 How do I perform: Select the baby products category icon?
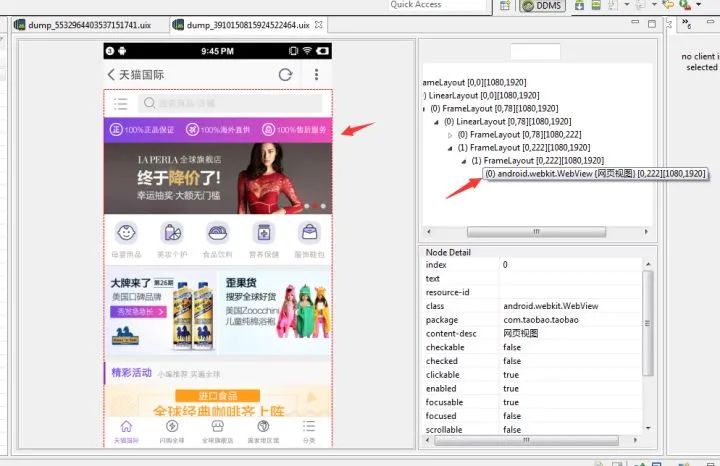126,233
